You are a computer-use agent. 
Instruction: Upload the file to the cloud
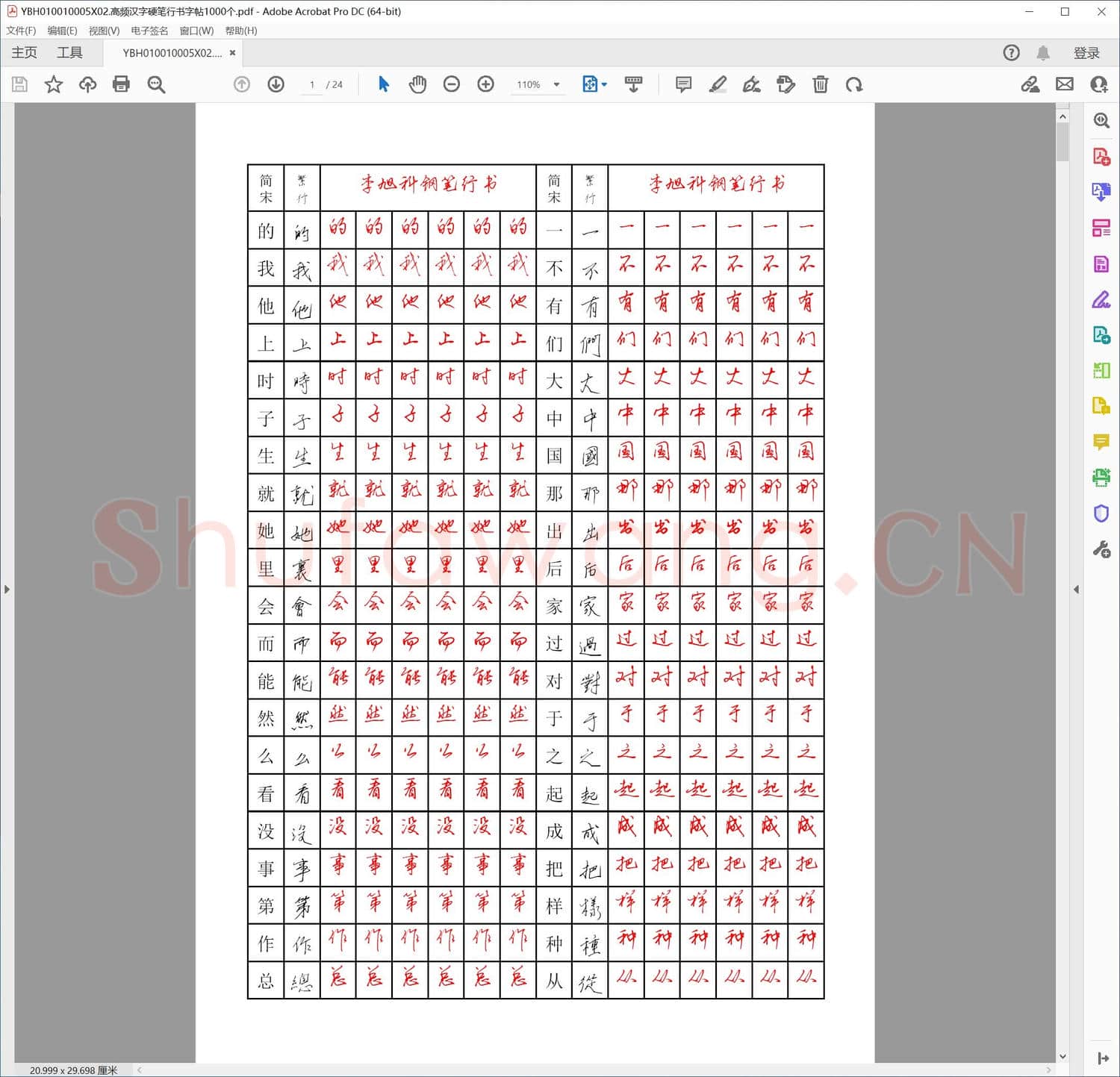pos(87,84)
